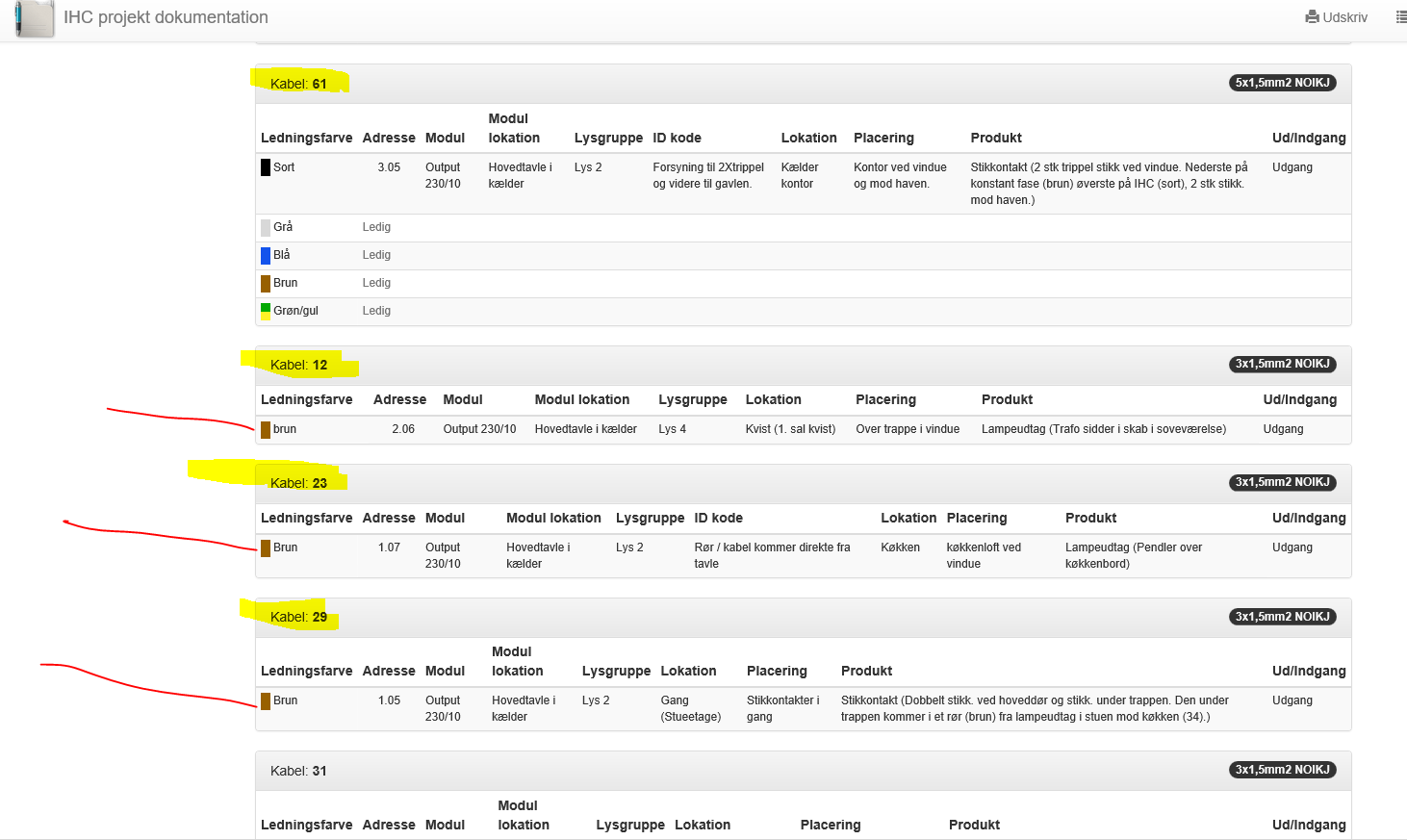The image size is (1407, 840).
Task: Click the blue Blå wire color swatch
Action: click(266, 256)
